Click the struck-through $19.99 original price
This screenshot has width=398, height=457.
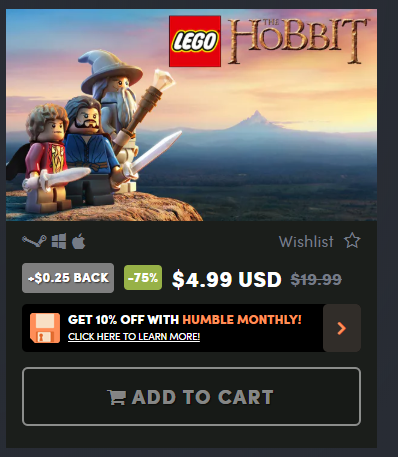point(316,279)
